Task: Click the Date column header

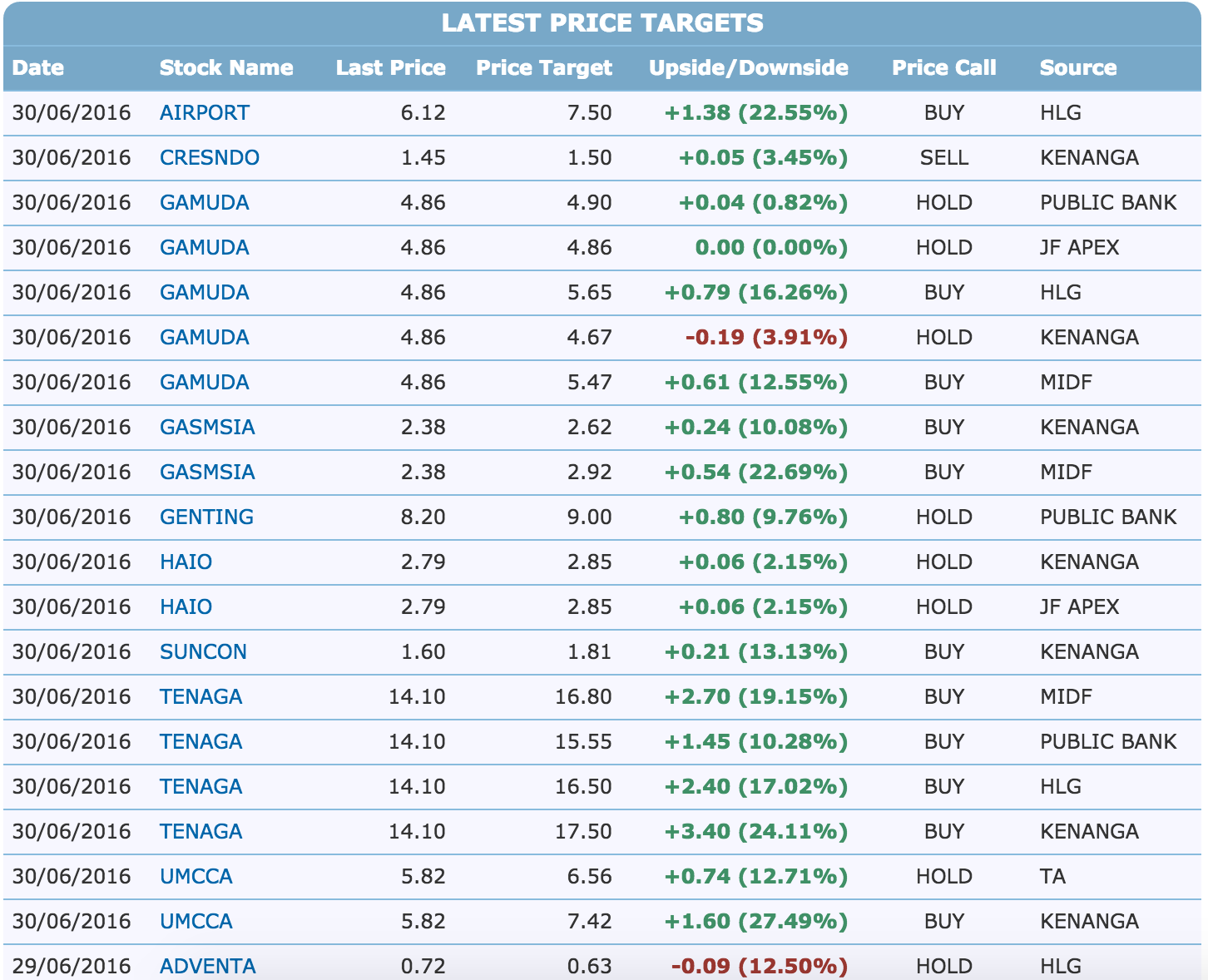Action: [38, 68]
